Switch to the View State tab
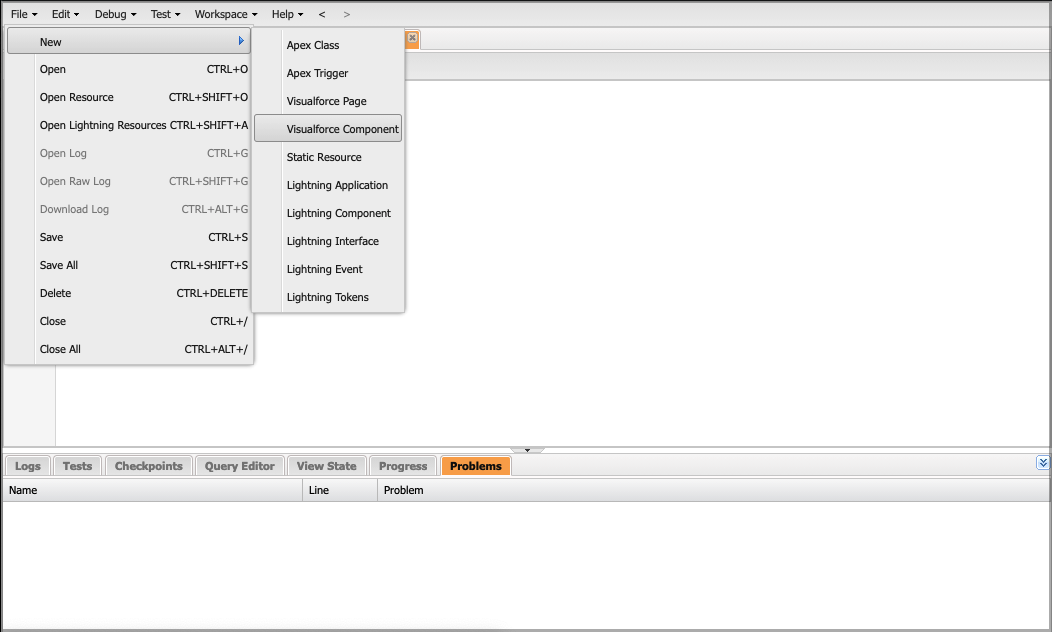This screenshot has width=1052, height=632. coord(326,466)
